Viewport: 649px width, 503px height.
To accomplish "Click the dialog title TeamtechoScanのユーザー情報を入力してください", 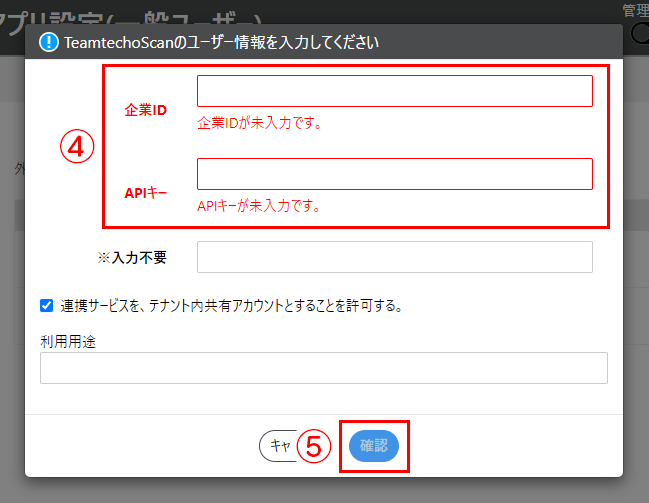I will (x=221, y=42).
